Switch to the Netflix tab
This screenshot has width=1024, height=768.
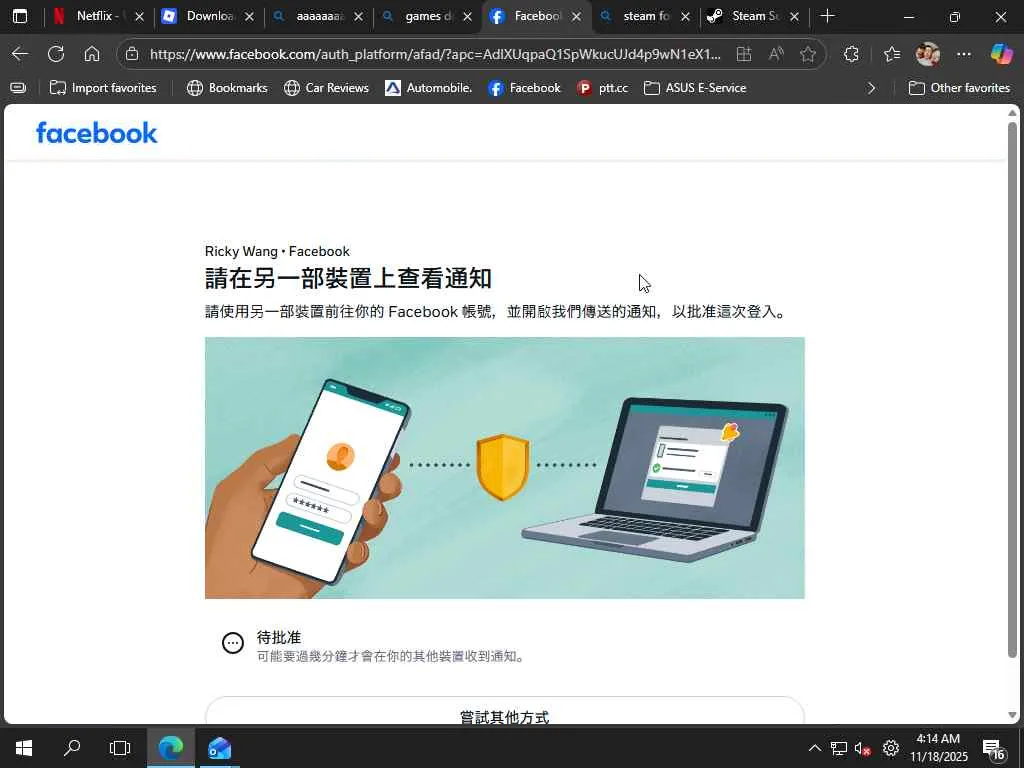[99, 16]
